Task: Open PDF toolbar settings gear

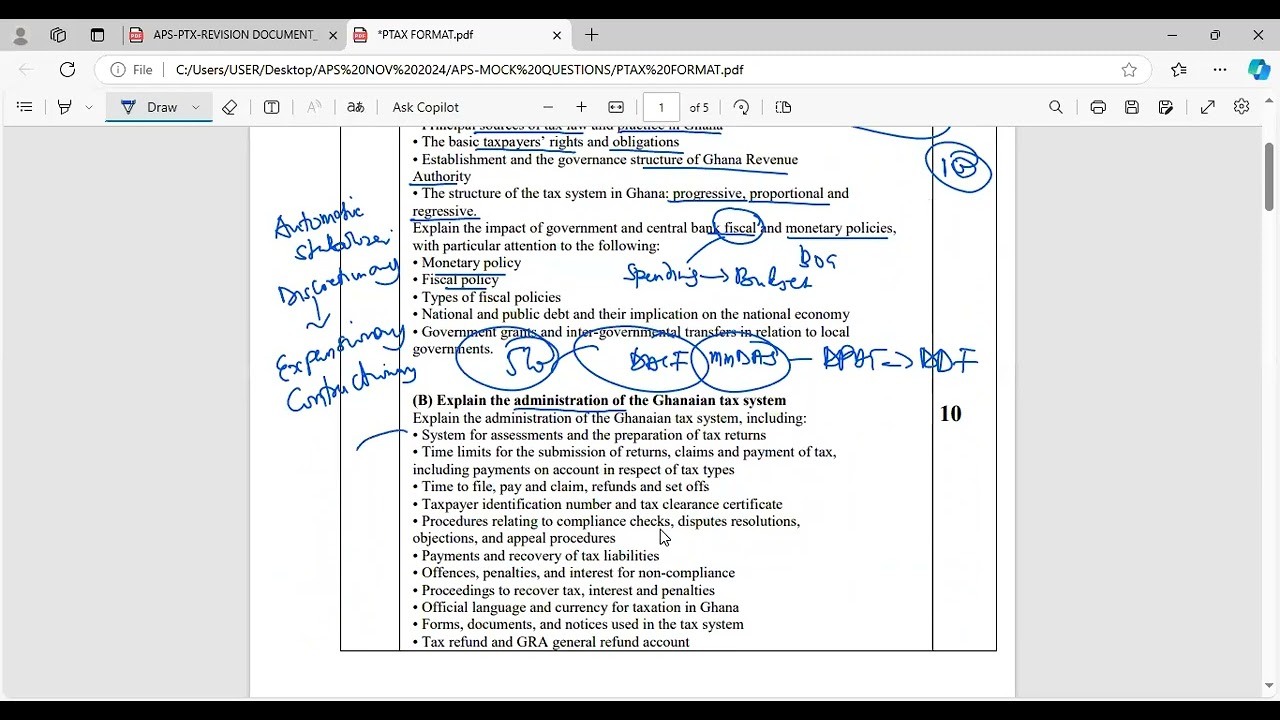Action: (1241, 107)
